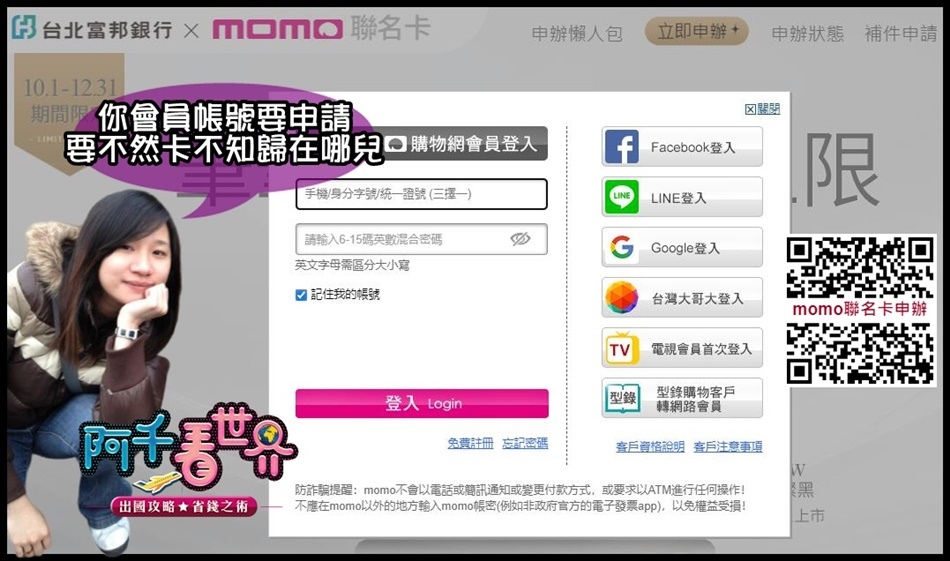The height and width of the screenshot is (561, 950).
Task: Click the Taipei Fubon Bank logo icon
Action: tap(24, 28)
